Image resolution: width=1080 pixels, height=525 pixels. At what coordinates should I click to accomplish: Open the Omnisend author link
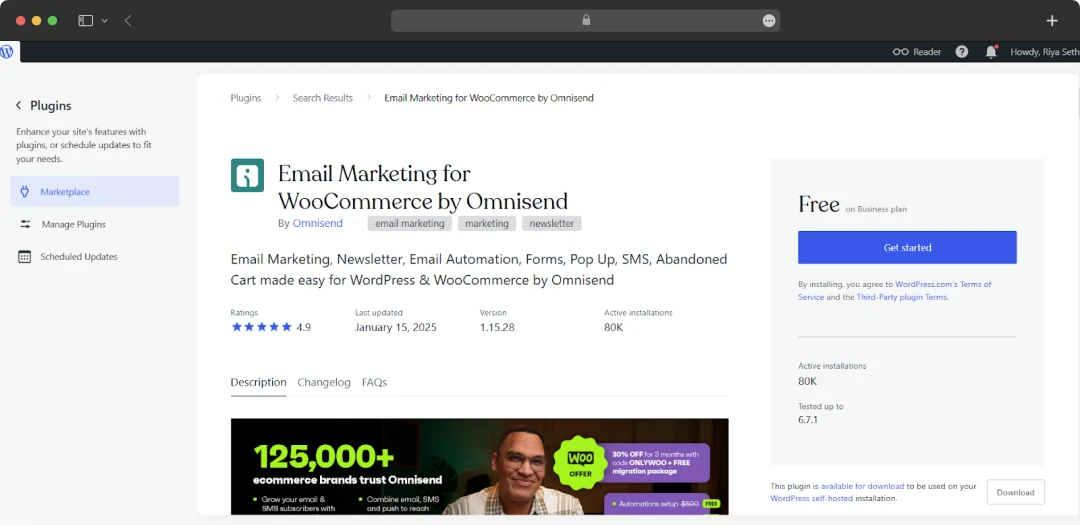click(318, 223)
